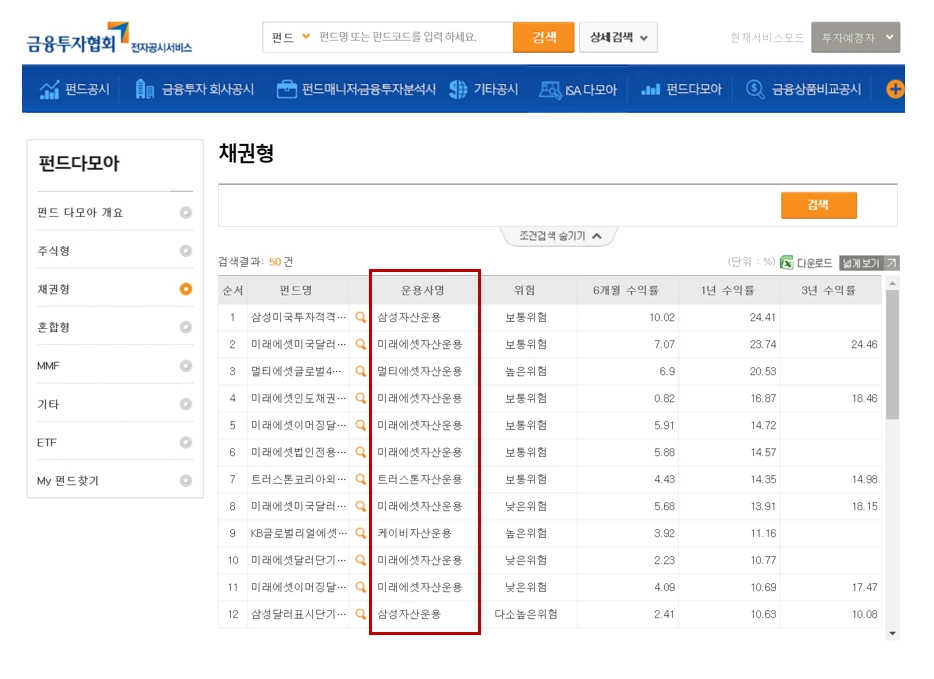Click the table vertical scrollbar thumb
934x679 pixels.
(892, 354)
